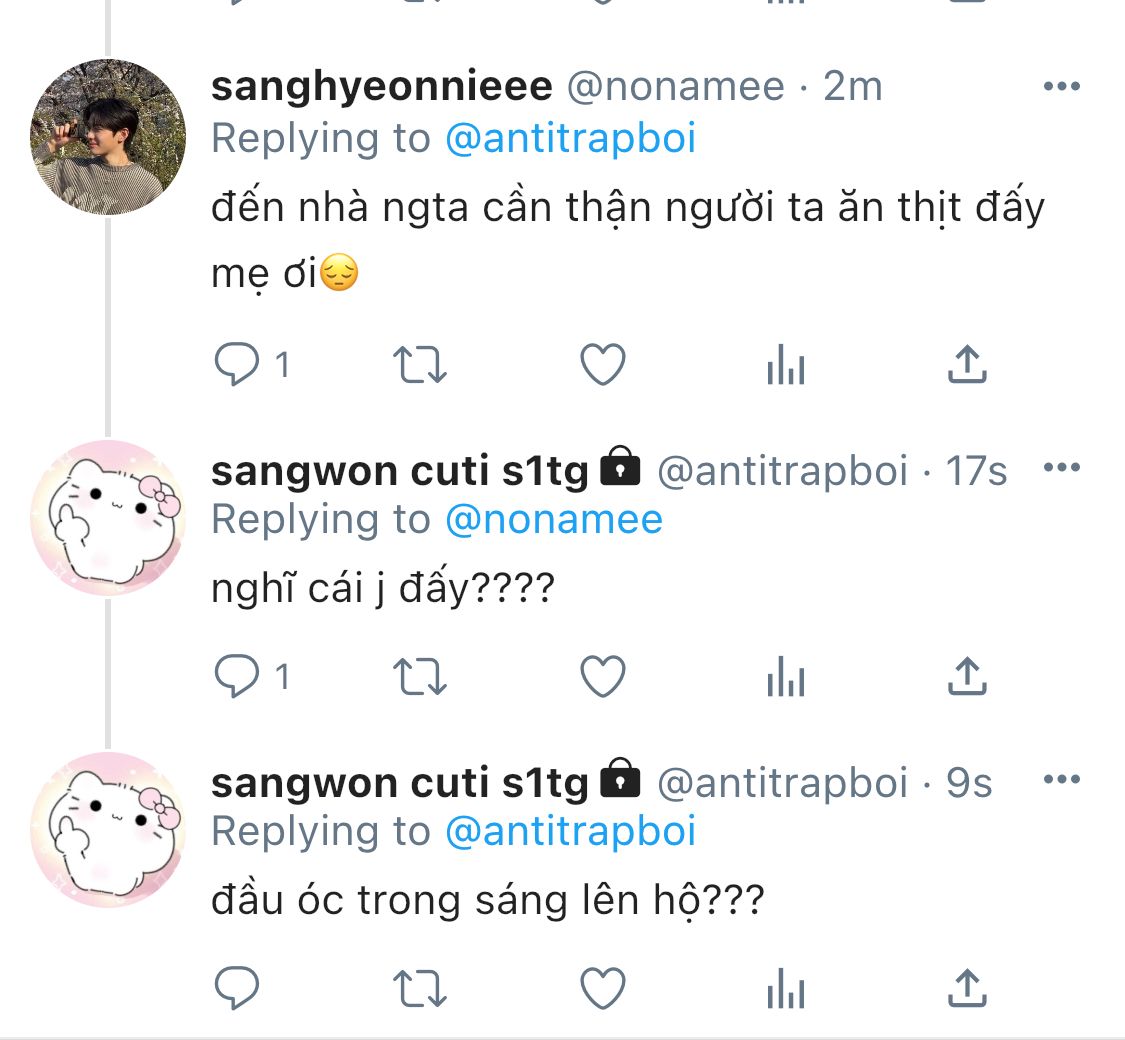Image resolution: width=1125 pixels, height=1040 pixels.
Task: Like sanghyeonnieee's tweet about ăn thịt
Action: pyautogui.click(x=603, y=366)
